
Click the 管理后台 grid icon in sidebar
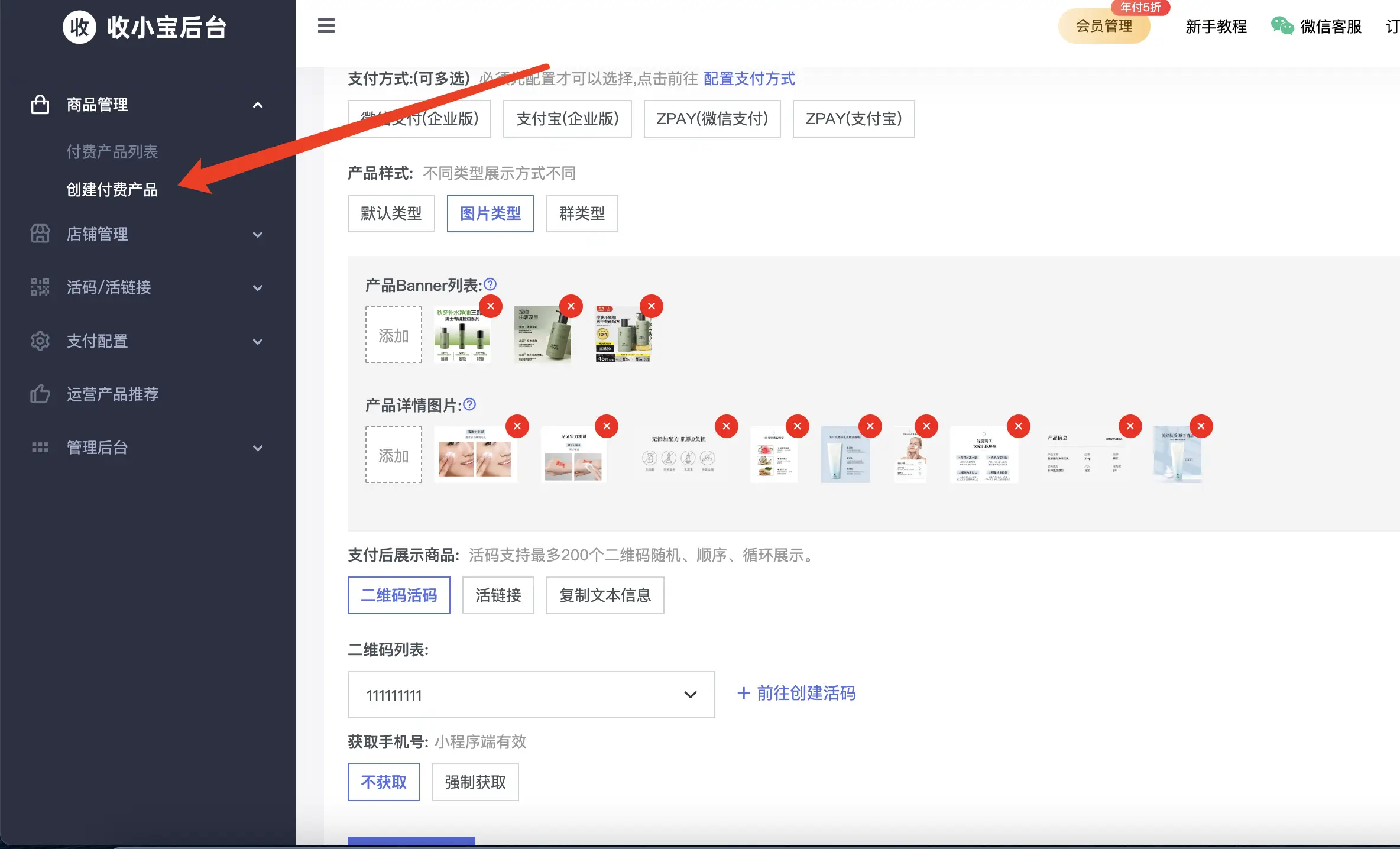(x=40, y=448)
